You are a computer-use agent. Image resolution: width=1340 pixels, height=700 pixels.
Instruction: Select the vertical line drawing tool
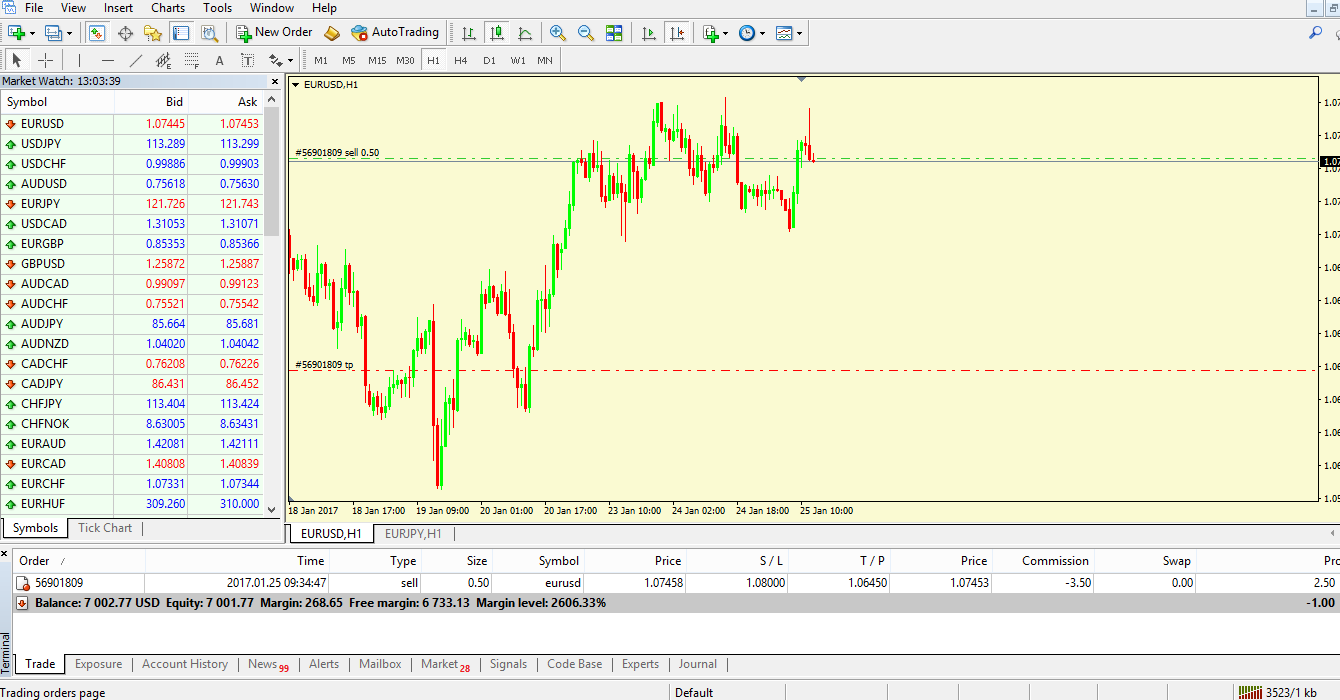coord(79,59)
